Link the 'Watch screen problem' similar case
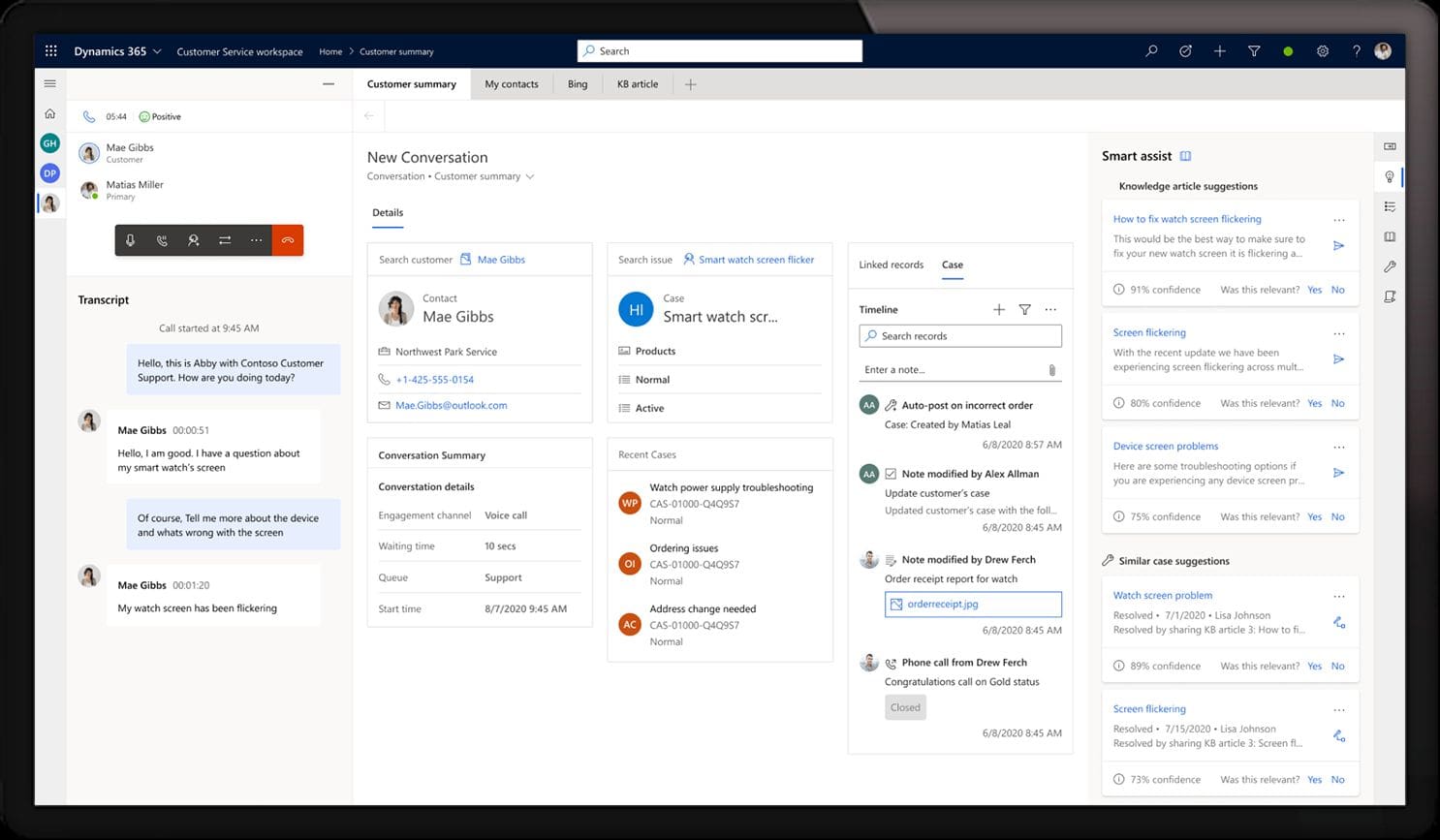Image resolution: width=1440 pixels, height=840 pixels. (x=1338, y=623)
